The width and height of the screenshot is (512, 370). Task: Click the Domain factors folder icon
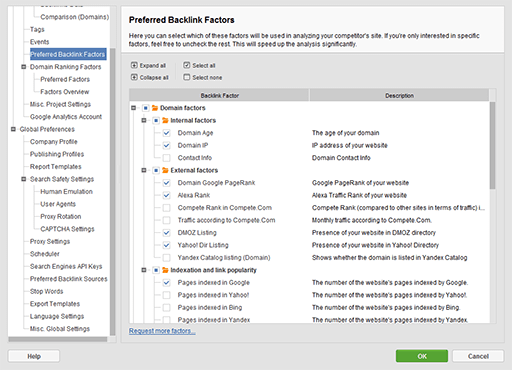tap(155, 108)
